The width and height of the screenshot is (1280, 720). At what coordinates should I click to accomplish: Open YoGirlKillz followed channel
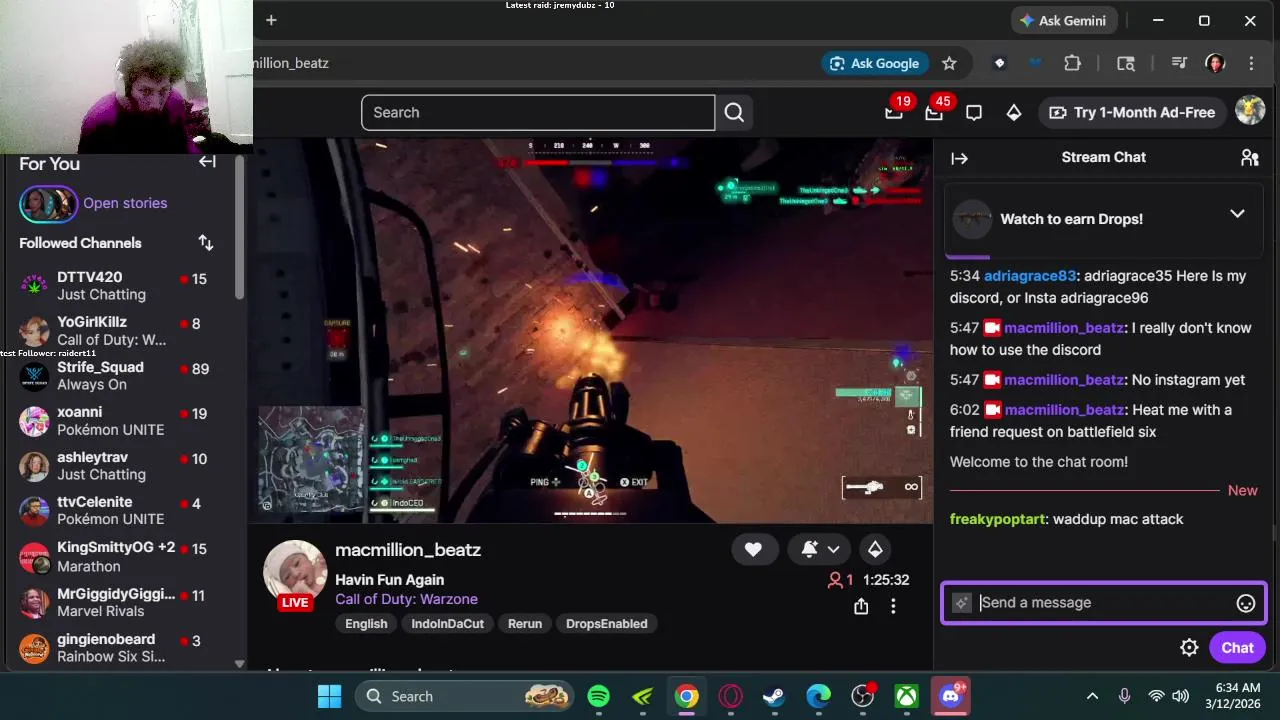coord(118,330)
